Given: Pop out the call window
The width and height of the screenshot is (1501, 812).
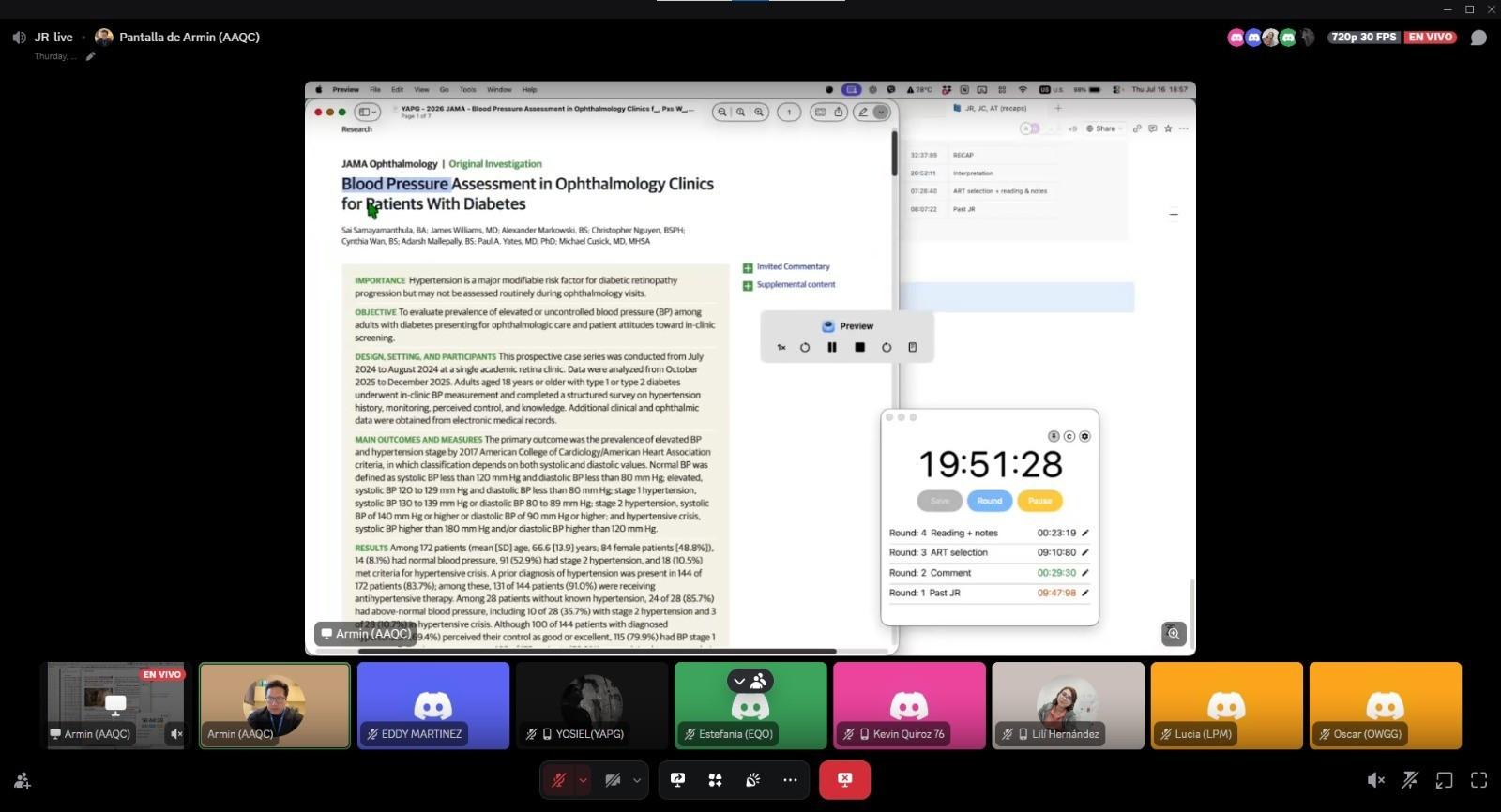Looking at the screenshot, I should click(1445, 780).
